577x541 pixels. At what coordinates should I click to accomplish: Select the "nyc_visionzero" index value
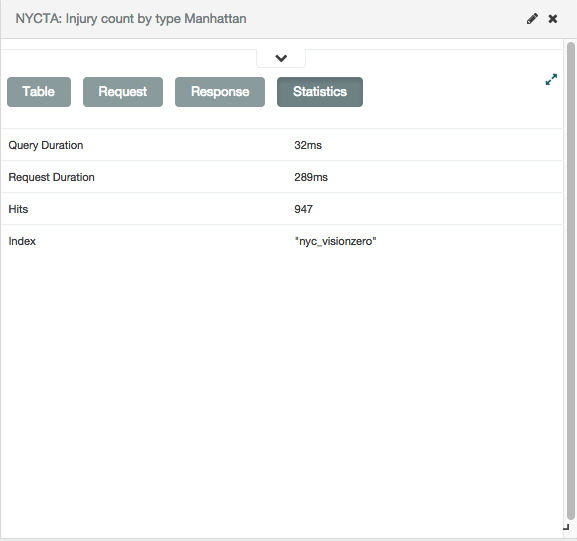click(x=335, y=241)
